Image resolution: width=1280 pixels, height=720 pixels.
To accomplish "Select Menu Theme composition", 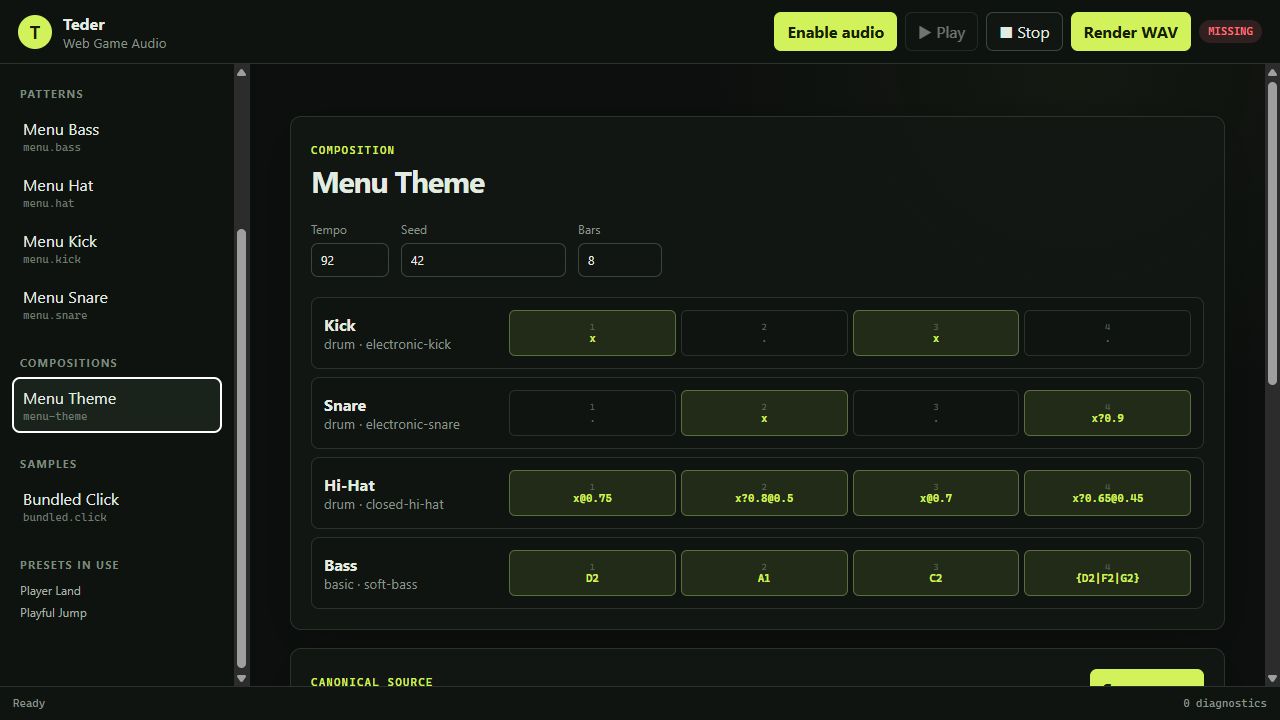I will click(117, 405).
